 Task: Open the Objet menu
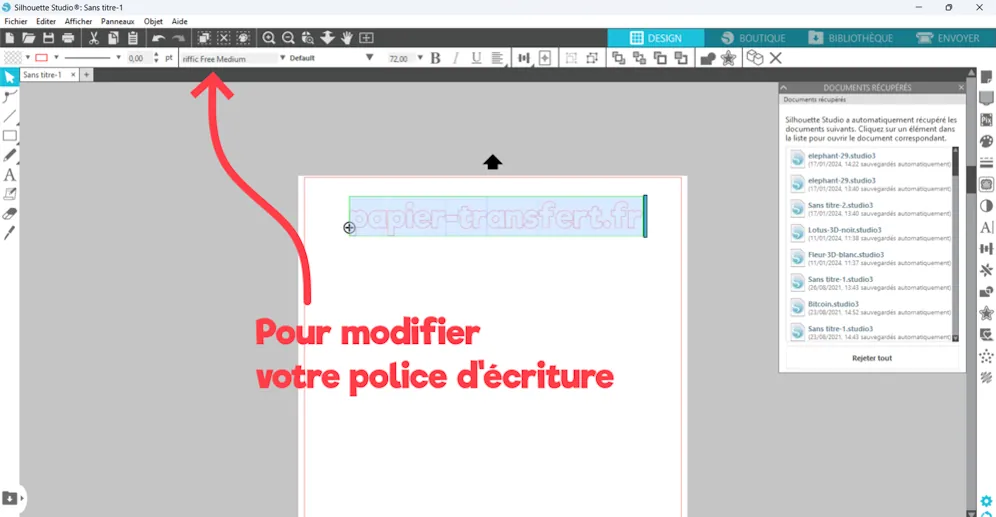click(153, 21)
